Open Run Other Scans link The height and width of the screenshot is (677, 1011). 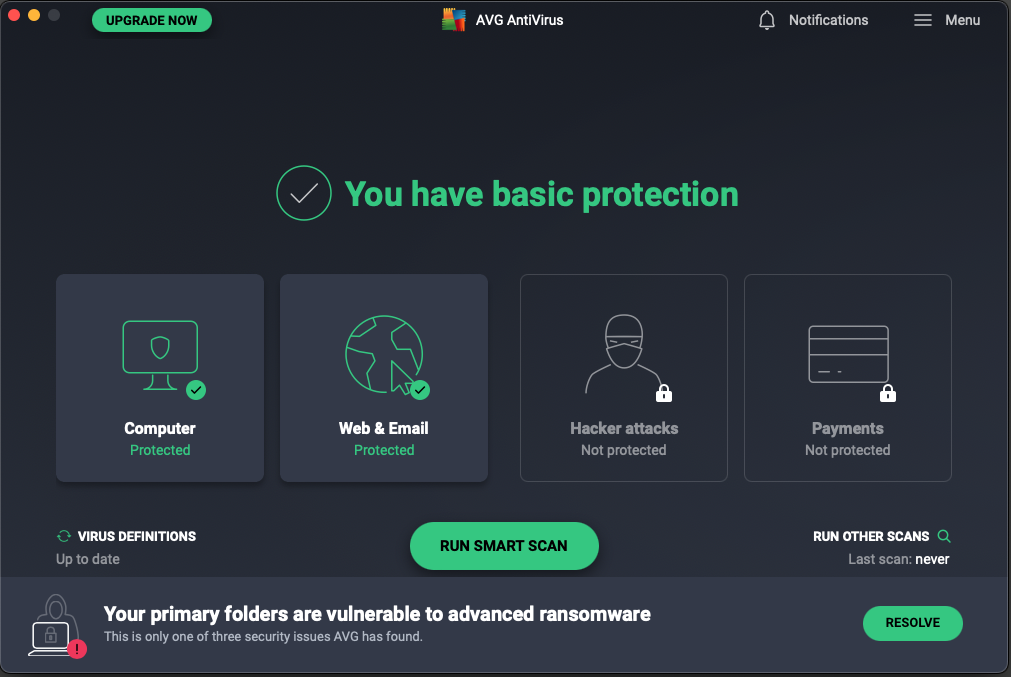coord(871,536)
